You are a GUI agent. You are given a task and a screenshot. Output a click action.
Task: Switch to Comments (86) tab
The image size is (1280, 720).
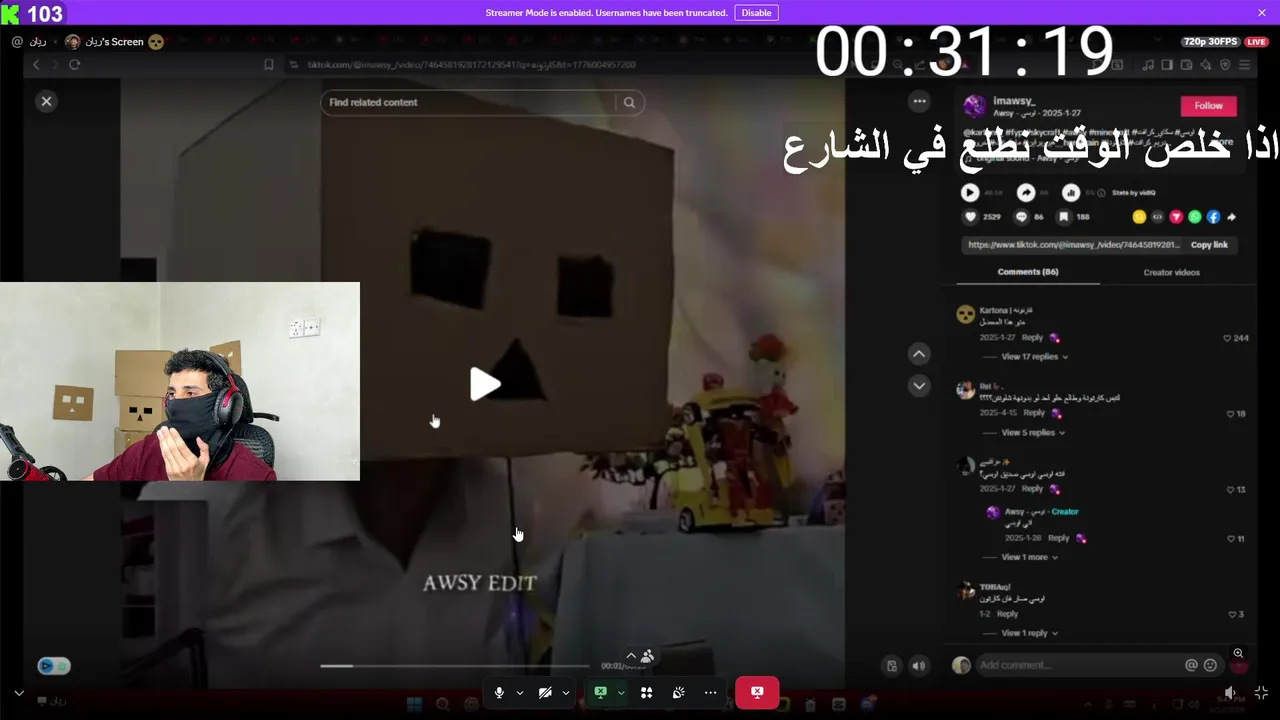pyautogui.click(x=1028, y=272)
